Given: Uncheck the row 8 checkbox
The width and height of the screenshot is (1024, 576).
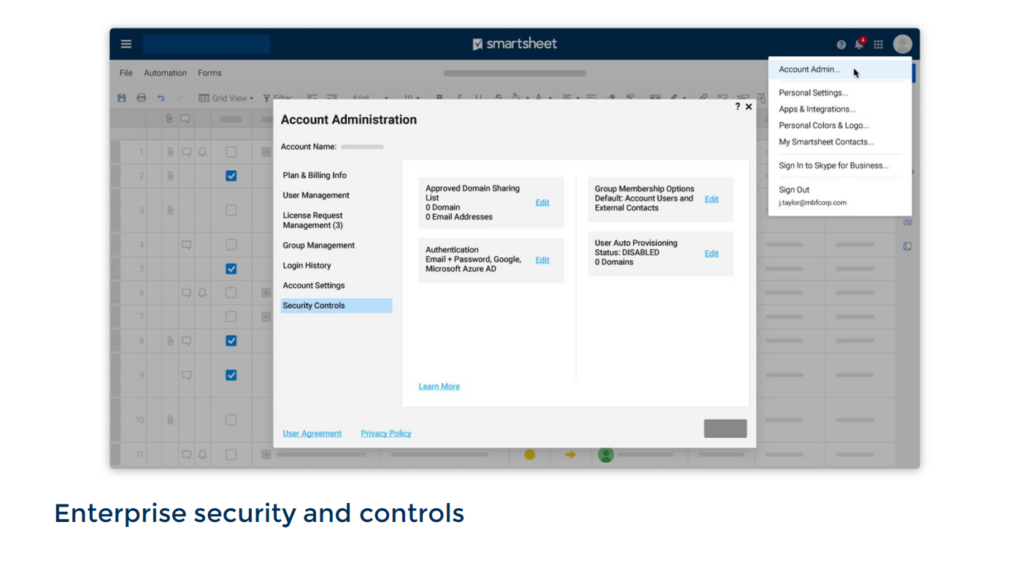Looking at the screenshot, I should [x=231, y=340].
